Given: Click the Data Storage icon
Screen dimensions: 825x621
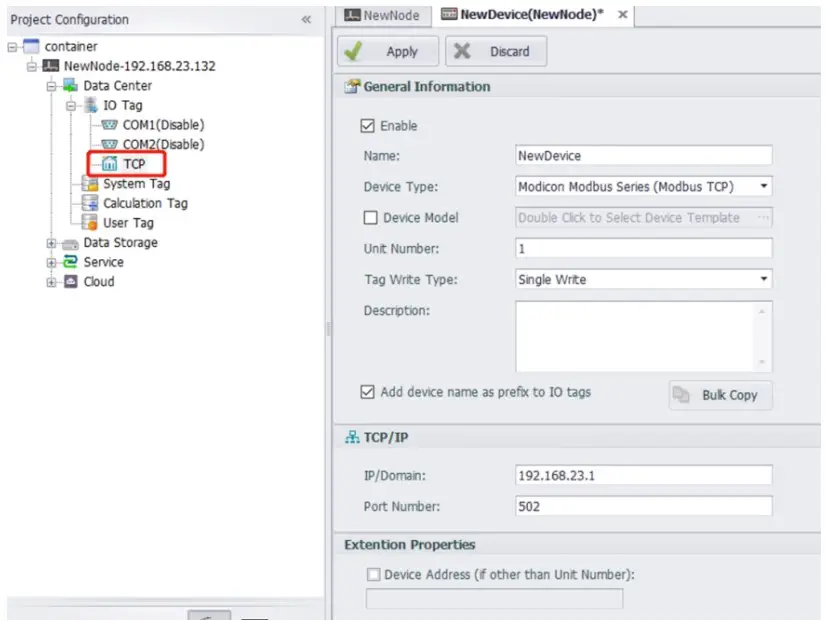Looking at the screenshot, I should [70, 244].
